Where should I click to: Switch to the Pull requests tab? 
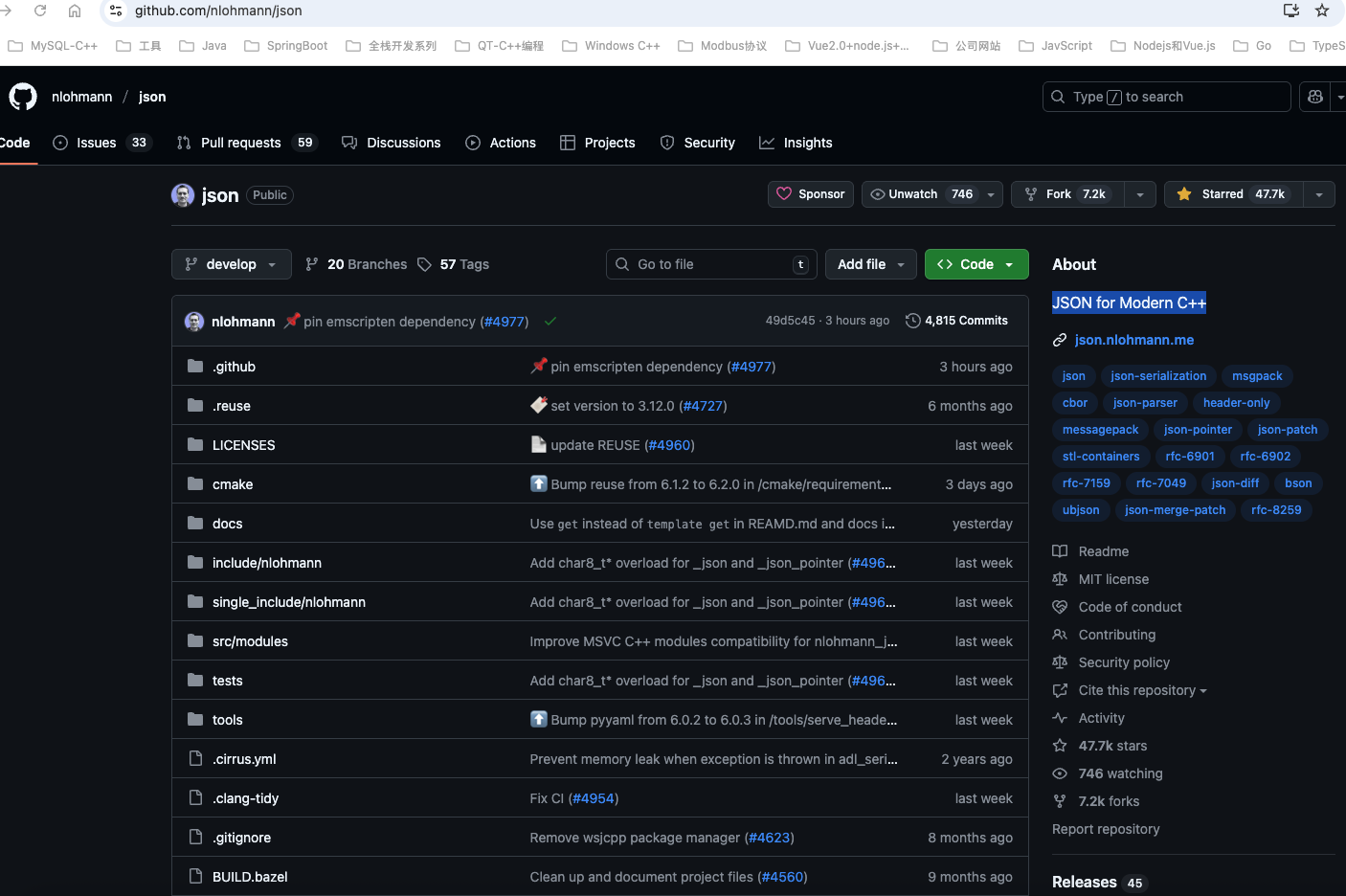pyautogui.click(x=248, y=143)
